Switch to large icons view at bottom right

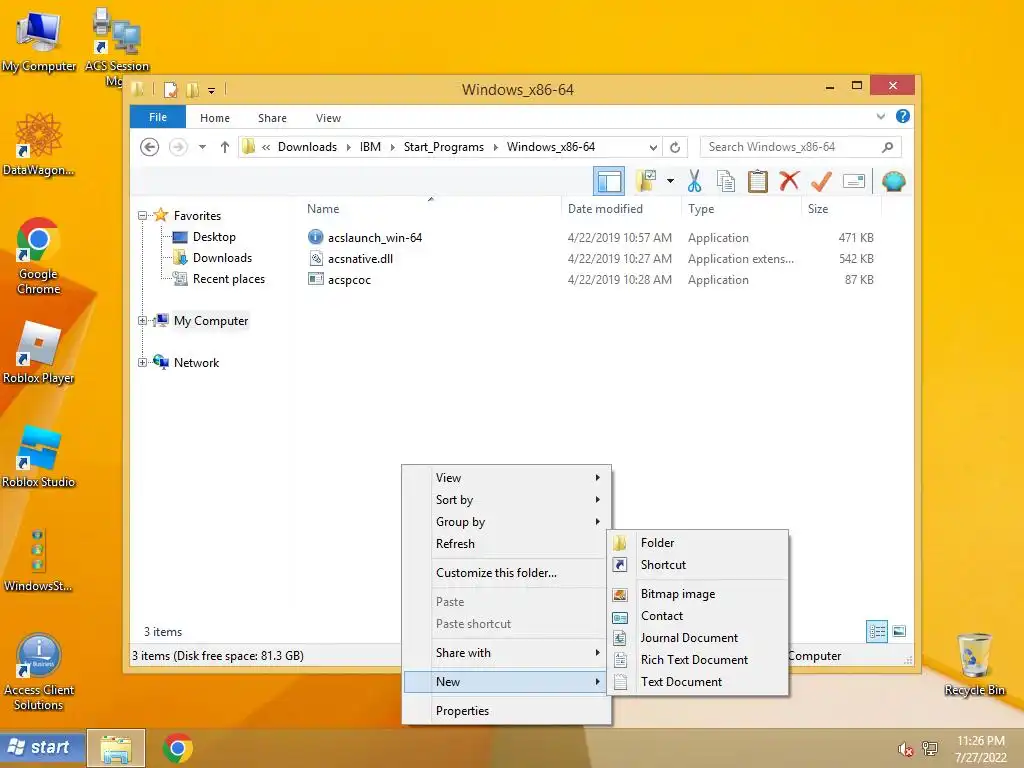click(x=899, y=631)
